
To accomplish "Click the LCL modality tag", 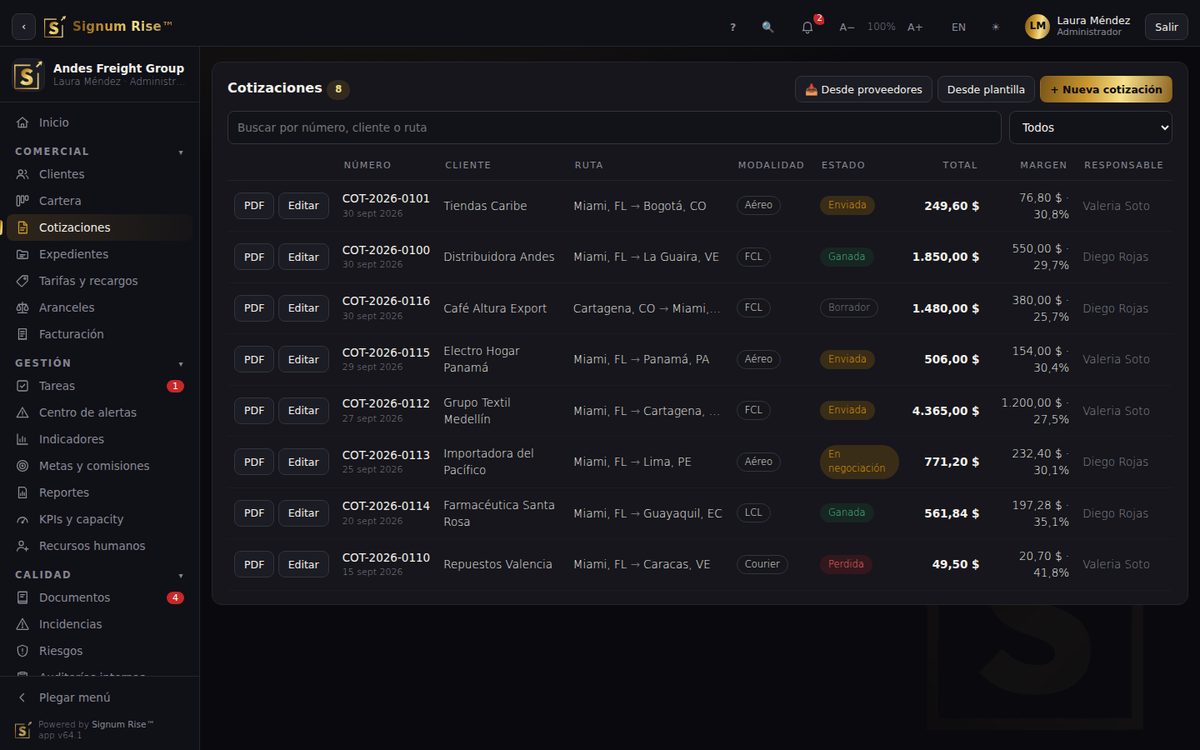I will tap(753, 513).
